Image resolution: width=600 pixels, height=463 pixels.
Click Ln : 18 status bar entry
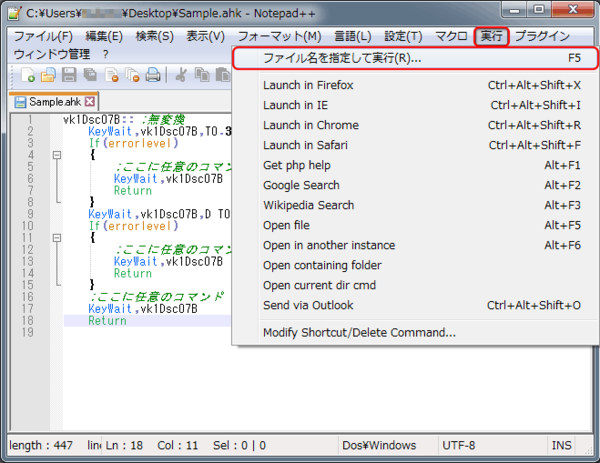[x=124, y=445]
